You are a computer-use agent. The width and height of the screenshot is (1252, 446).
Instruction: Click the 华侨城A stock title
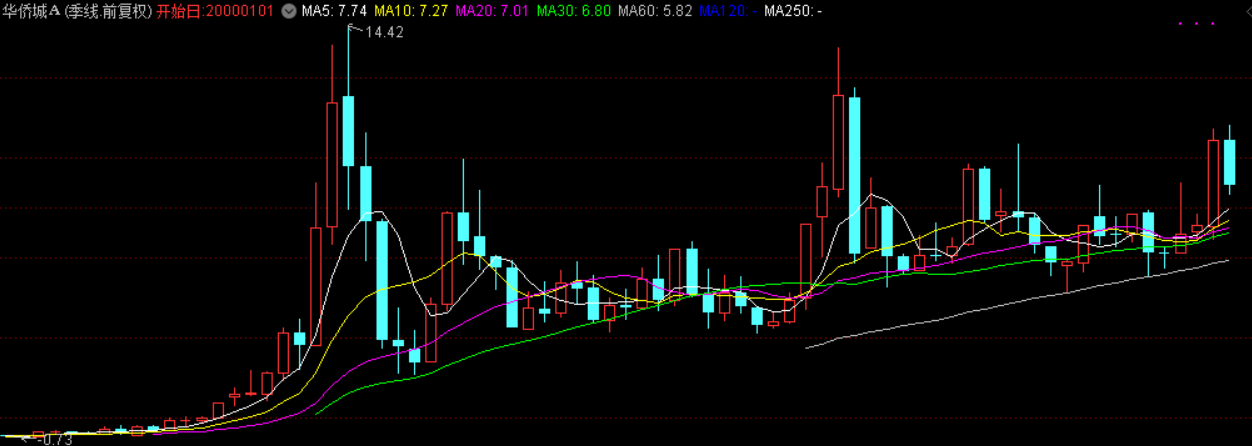(x=33, y=12)
